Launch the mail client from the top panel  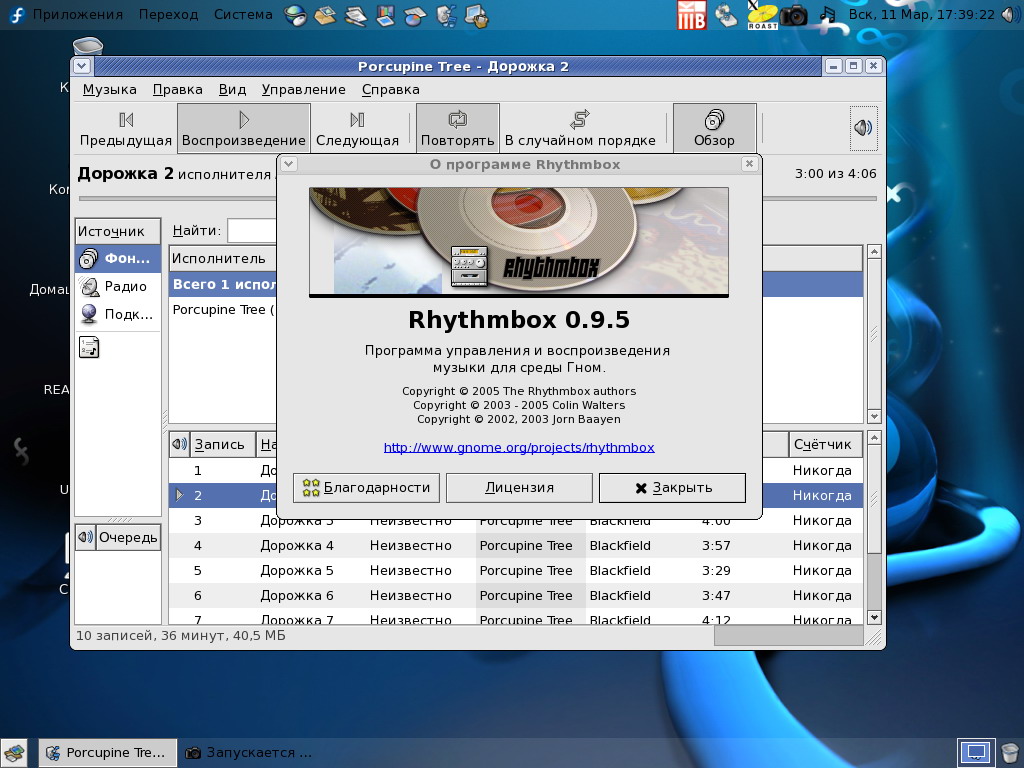325,15
